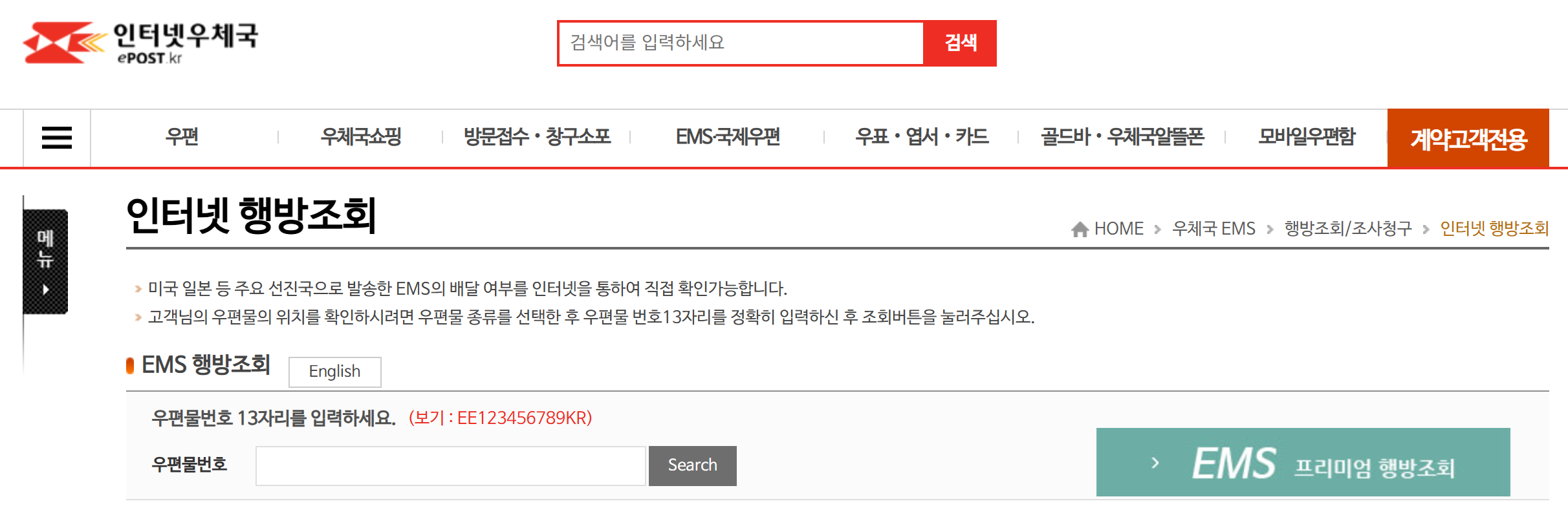The width and height of the screenshot is (1568, 510).
Task: Go to 행방조회/조사청구 breadcrumb link
Action: (x=1348, y=229)
